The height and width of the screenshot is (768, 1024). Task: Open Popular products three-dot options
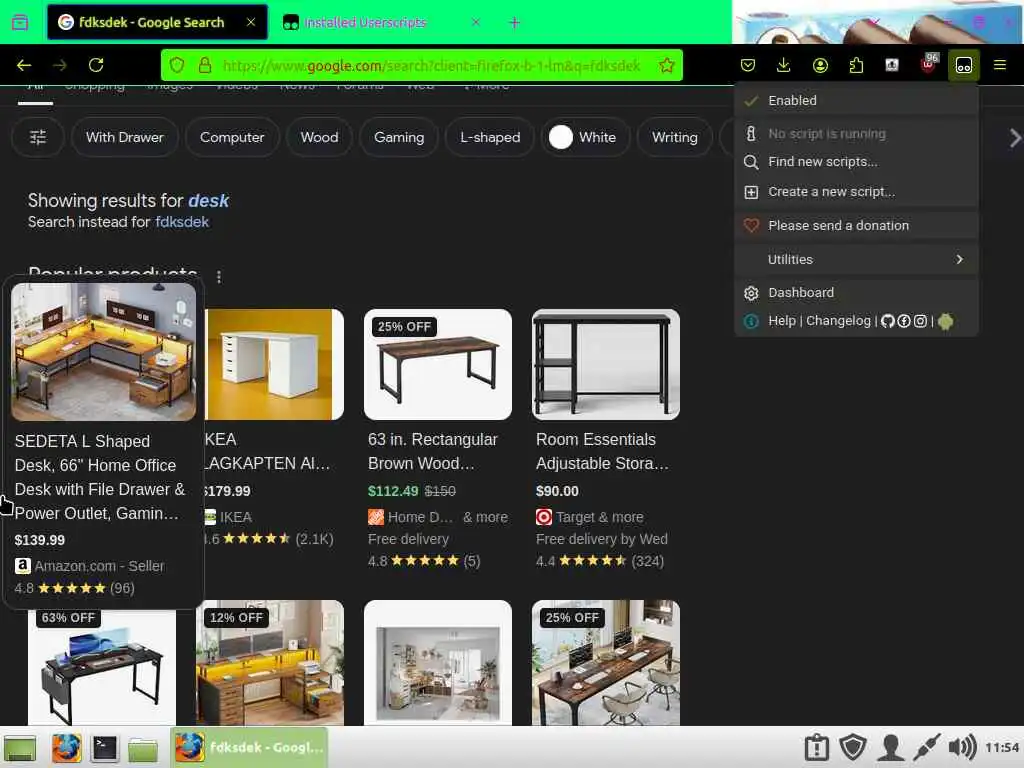[219, 277]
